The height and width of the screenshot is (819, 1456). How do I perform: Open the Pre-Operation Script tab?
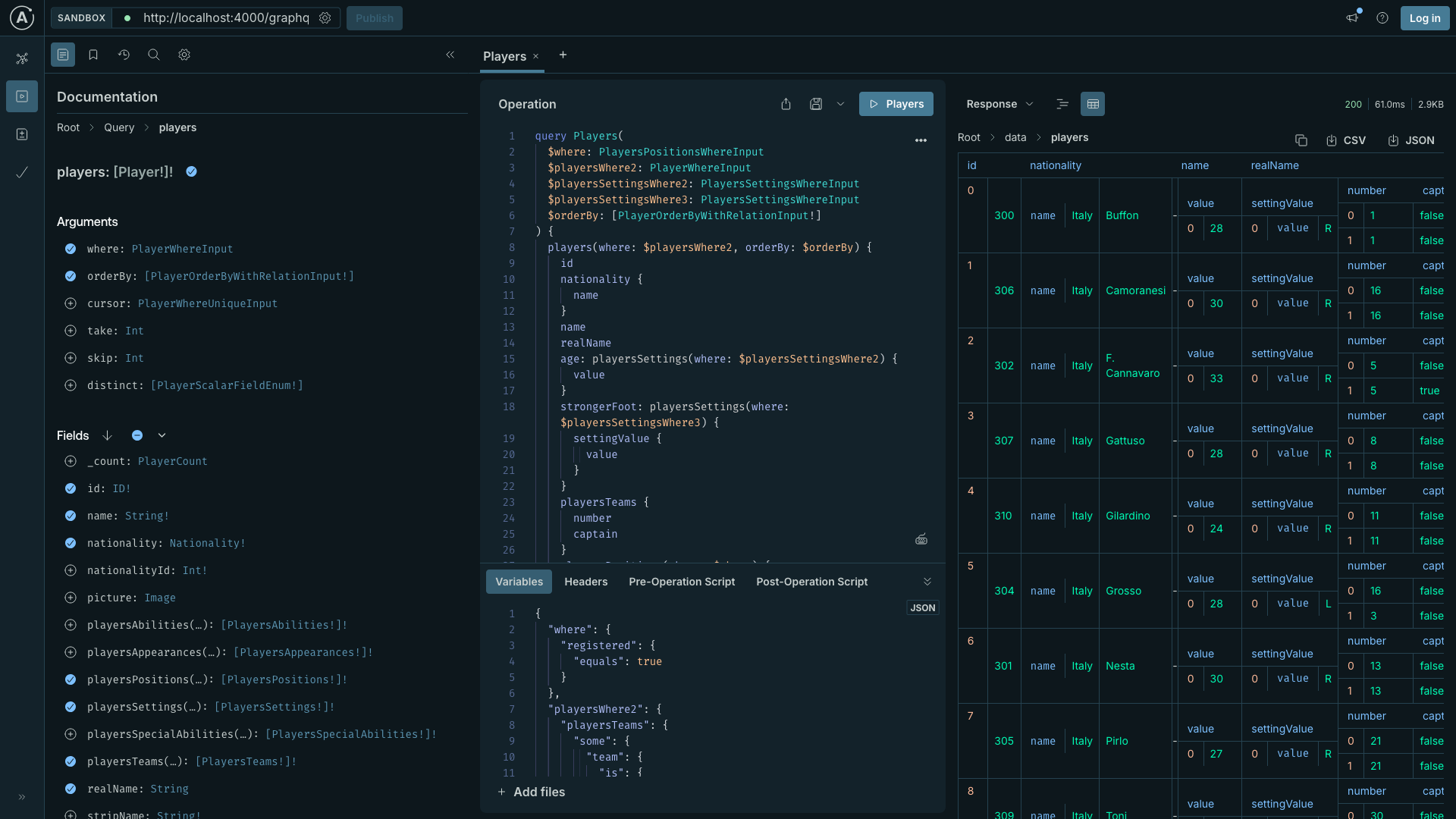[x=681, y=582]
